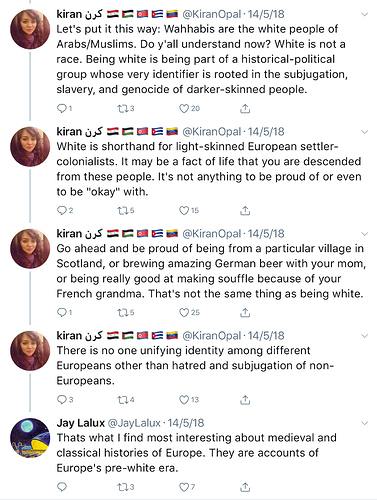Open the 14/5/18 timestamp on Jay Lalux's tweet
Image resolution: width=377 pixels, height=500 pixels.
coord(186,423)
